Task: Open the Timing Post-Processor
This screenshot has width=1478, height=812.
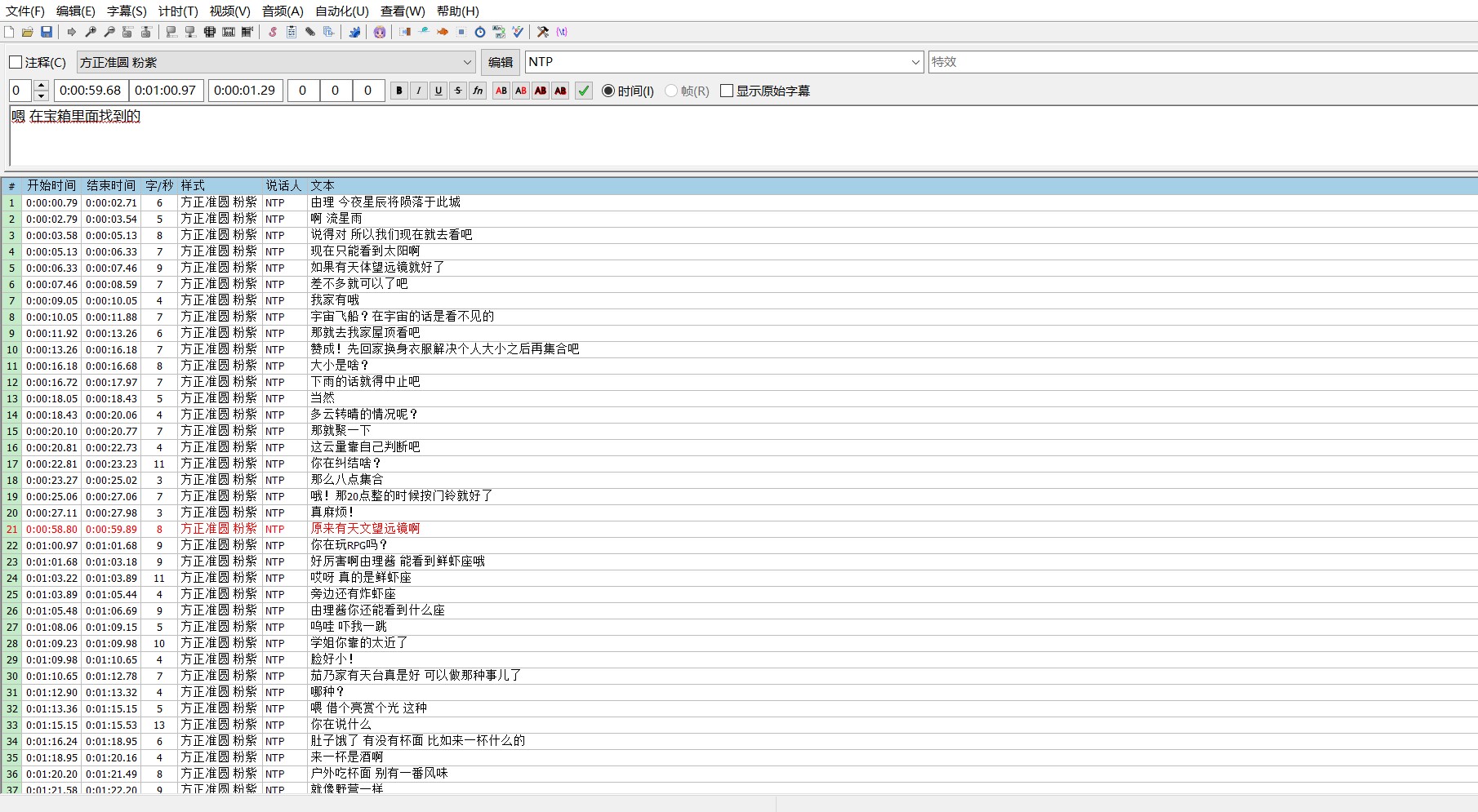Action: (x=480, y=32)
